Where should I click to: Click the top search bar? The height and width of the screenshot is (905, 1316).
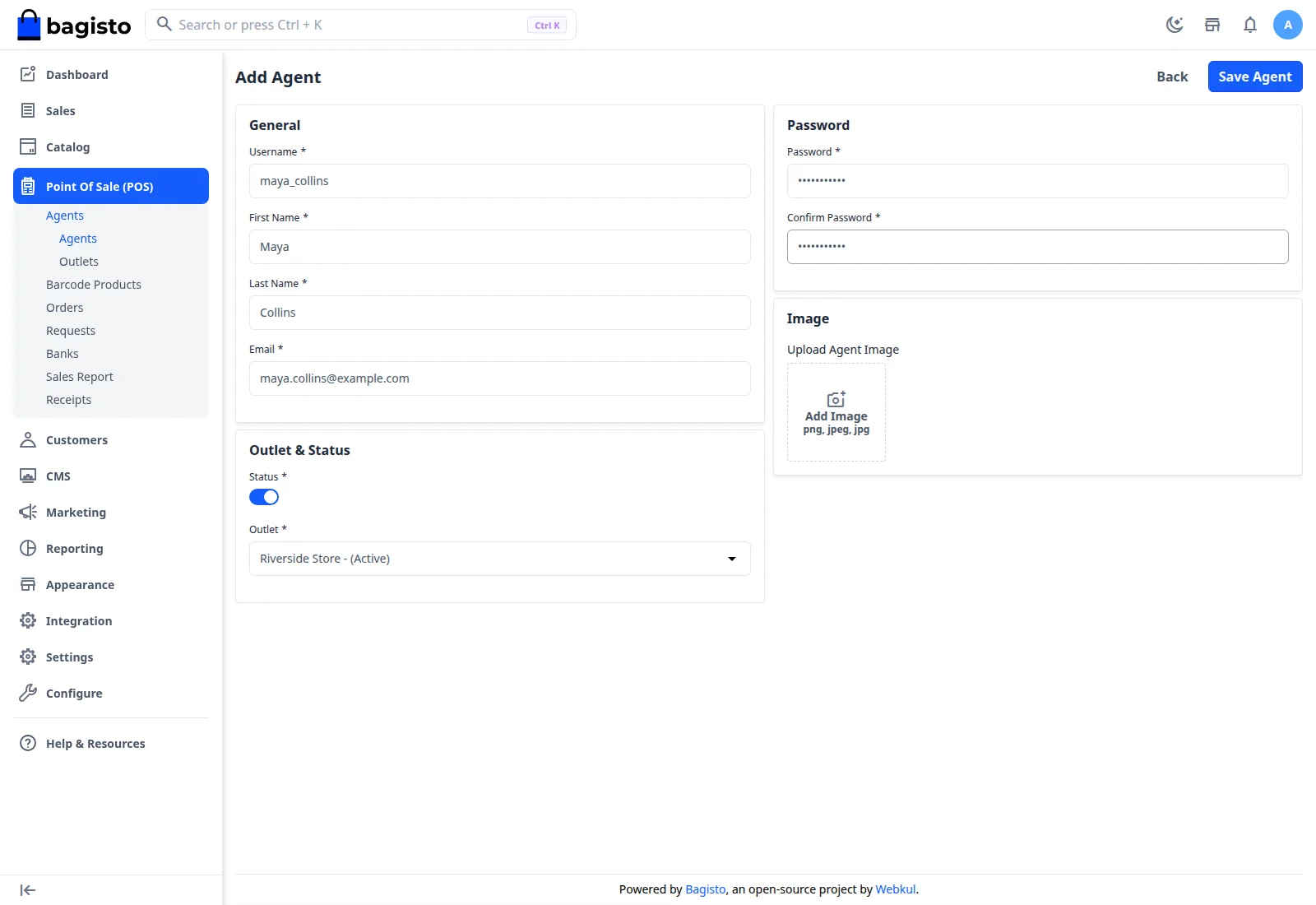[x=360, y=25]
